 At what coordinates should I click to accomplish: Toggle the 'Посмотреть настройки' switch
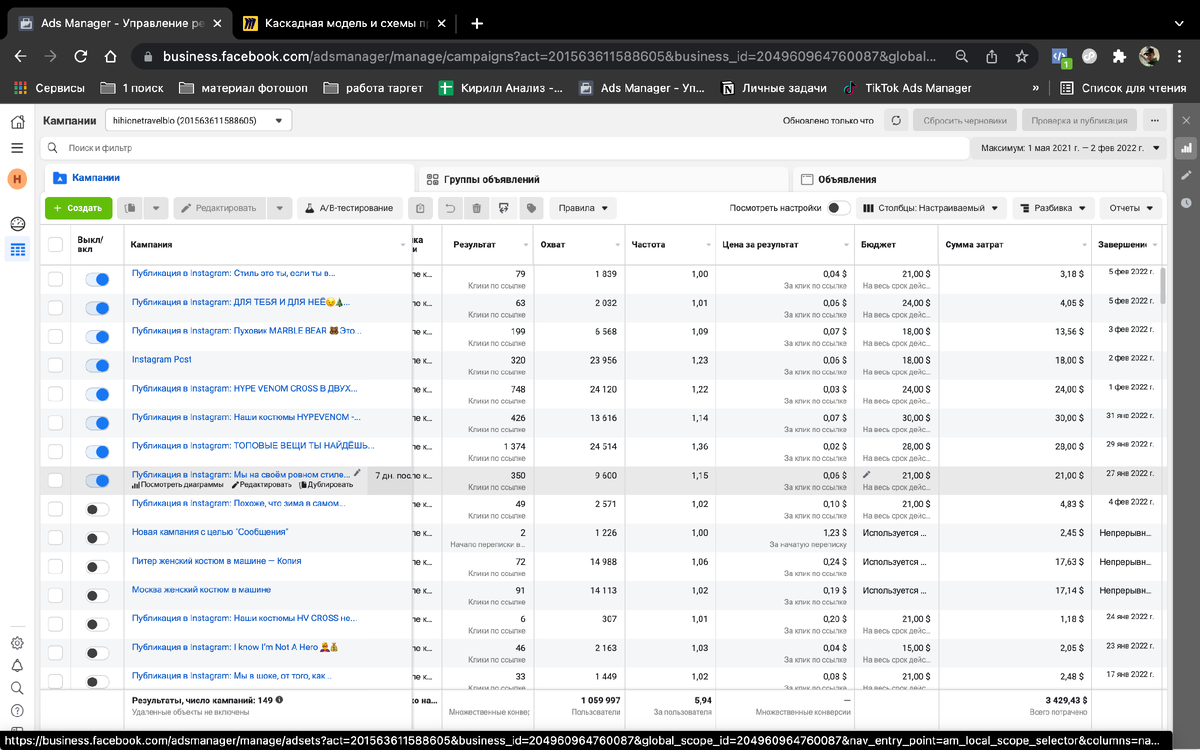pyautogui.click(x=839, y=208)
